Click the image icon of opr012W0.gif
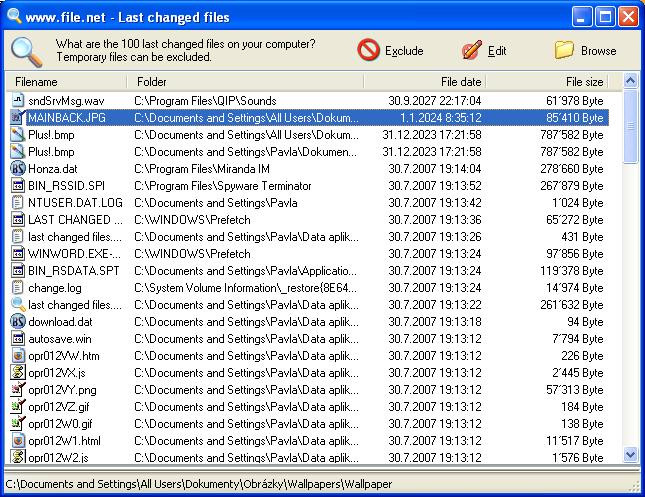This screenshot has width=645, height=497. pos(18,423)
